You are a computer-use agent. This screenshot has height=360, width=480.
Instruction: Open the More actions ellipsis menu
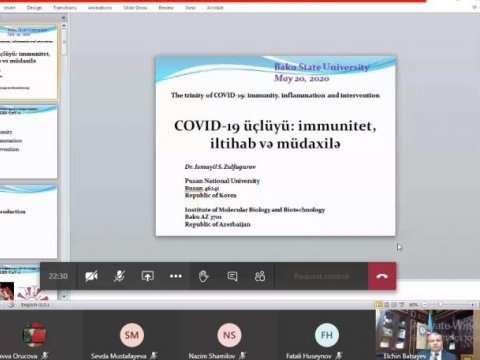tap(176, 276)
